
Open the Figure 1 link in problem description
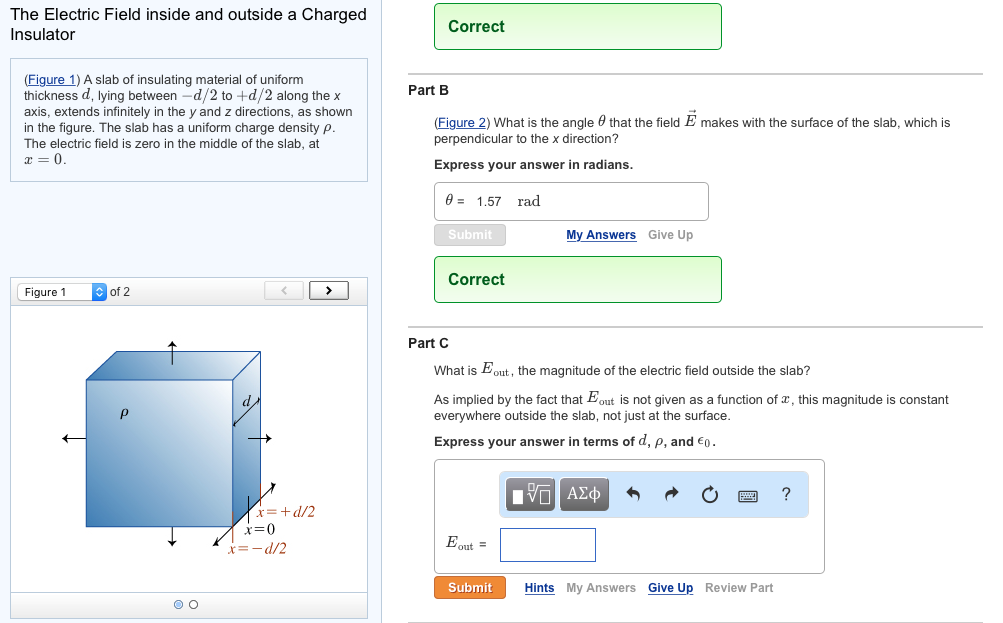[49, 79]
